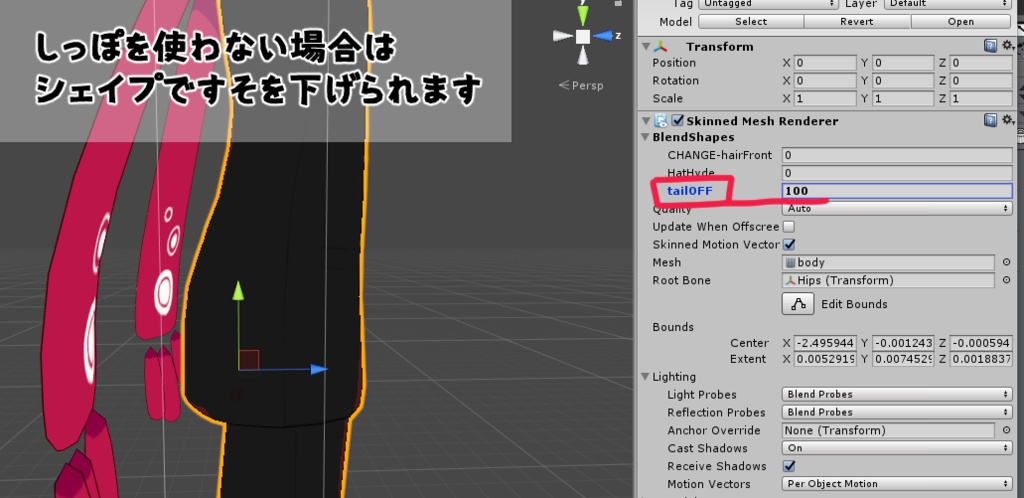Click the Bounds Extent X field

pyautogui.click(x=825, y=359)
